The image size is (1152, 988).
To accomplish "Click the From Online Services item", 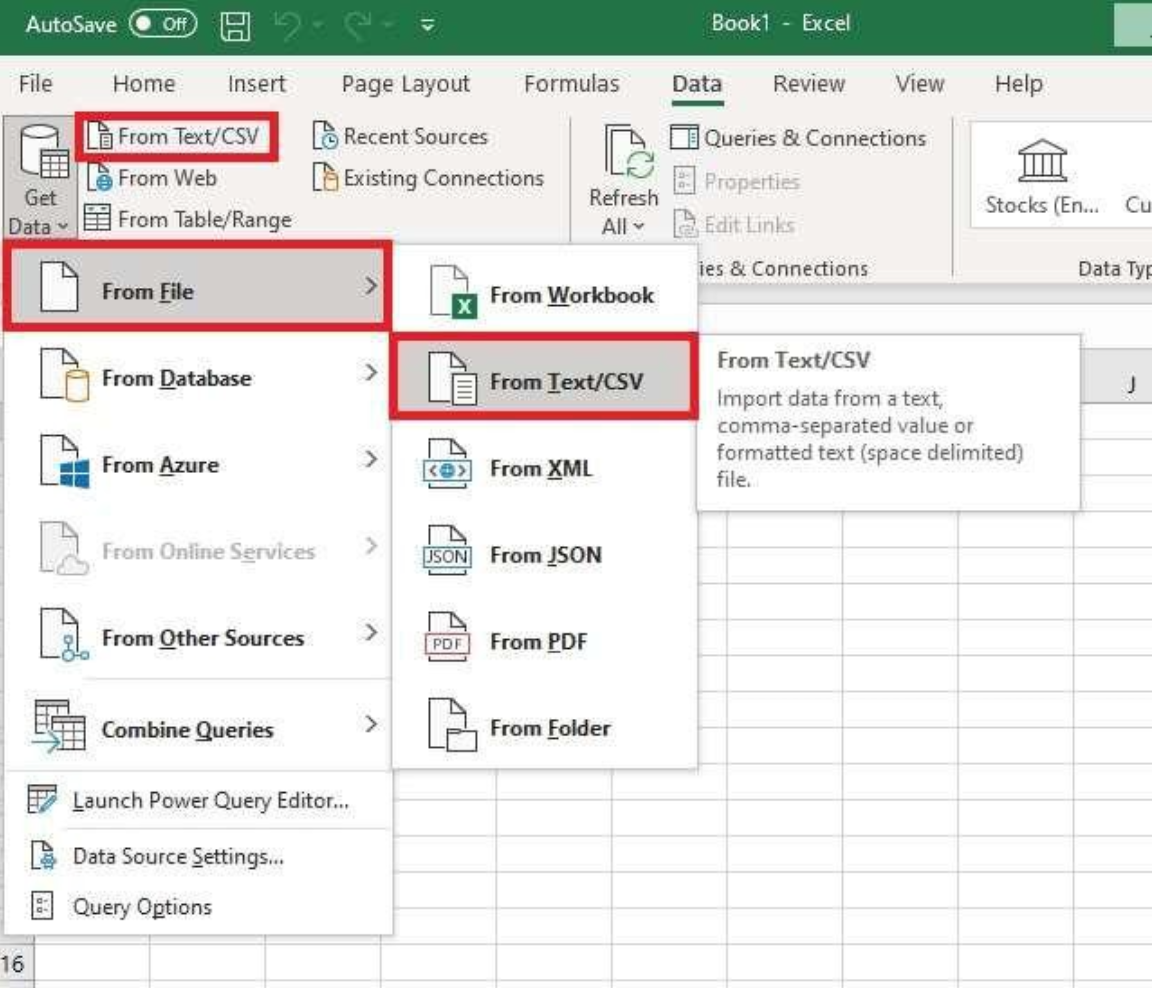I will pyautogui.click(x=197, y=550).
